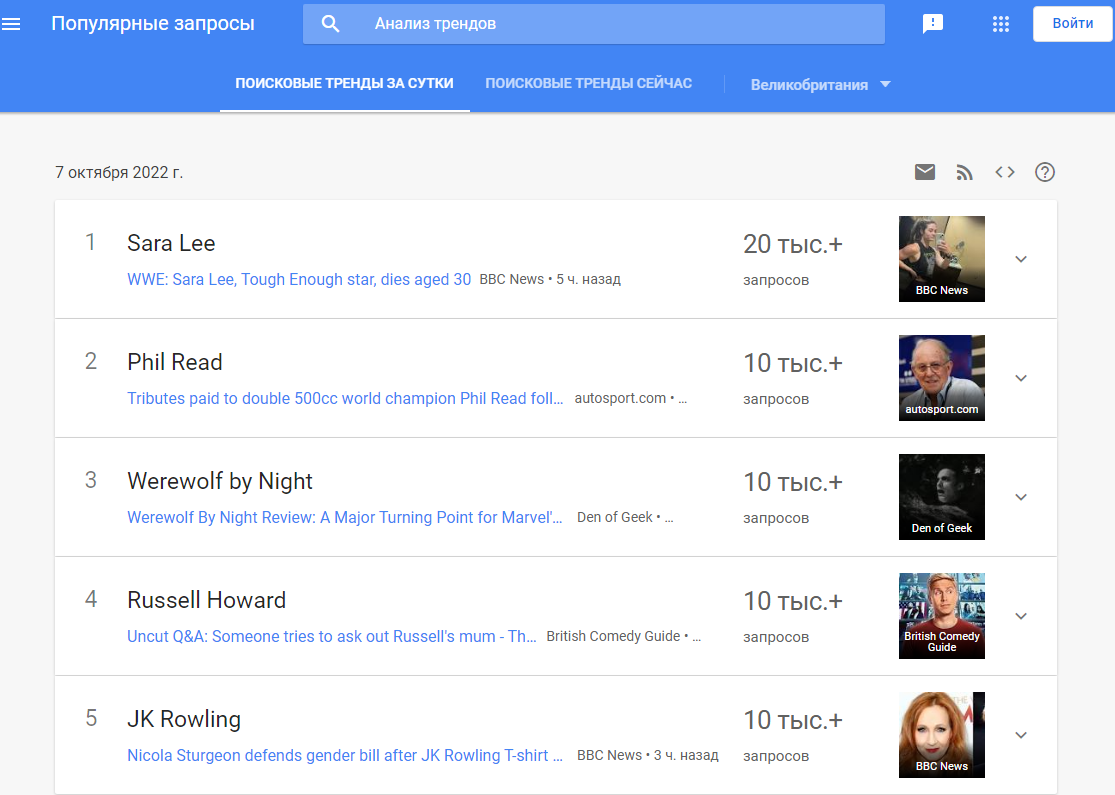
Task: Subscribe via the email envelope icon
Action: (924, 172)
